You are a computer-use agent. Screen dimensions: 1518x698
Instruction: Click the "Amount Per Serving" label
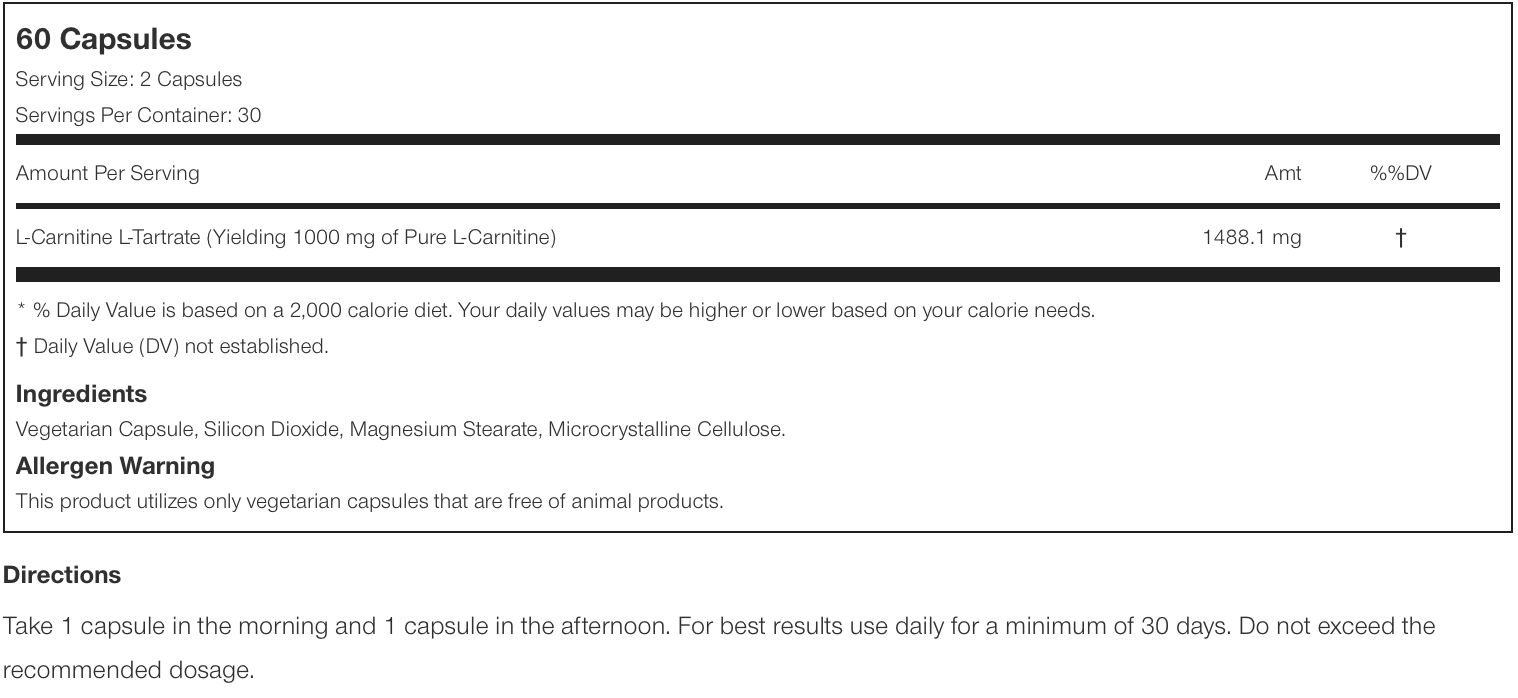[x=108, y=173]
